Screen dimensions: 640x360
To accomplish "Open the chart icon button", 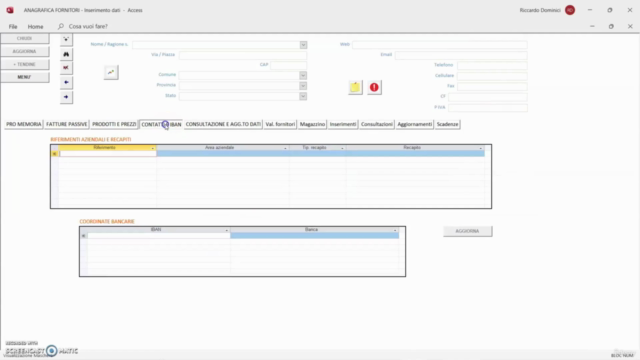I will coord(111,72).
